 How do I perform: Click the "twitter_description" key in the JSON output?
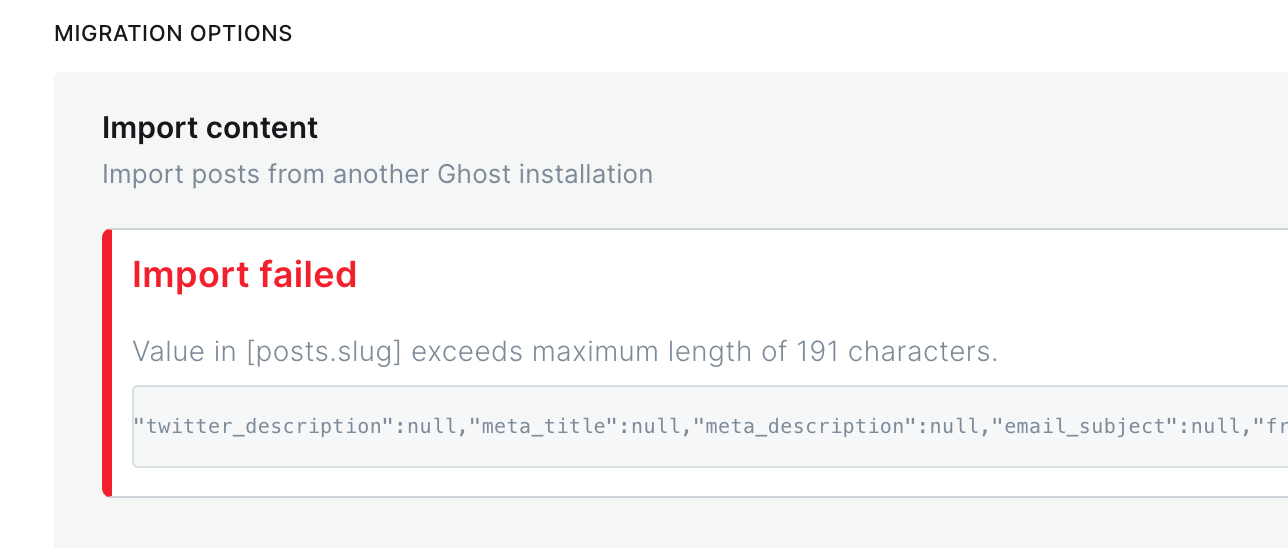[264, 426]
